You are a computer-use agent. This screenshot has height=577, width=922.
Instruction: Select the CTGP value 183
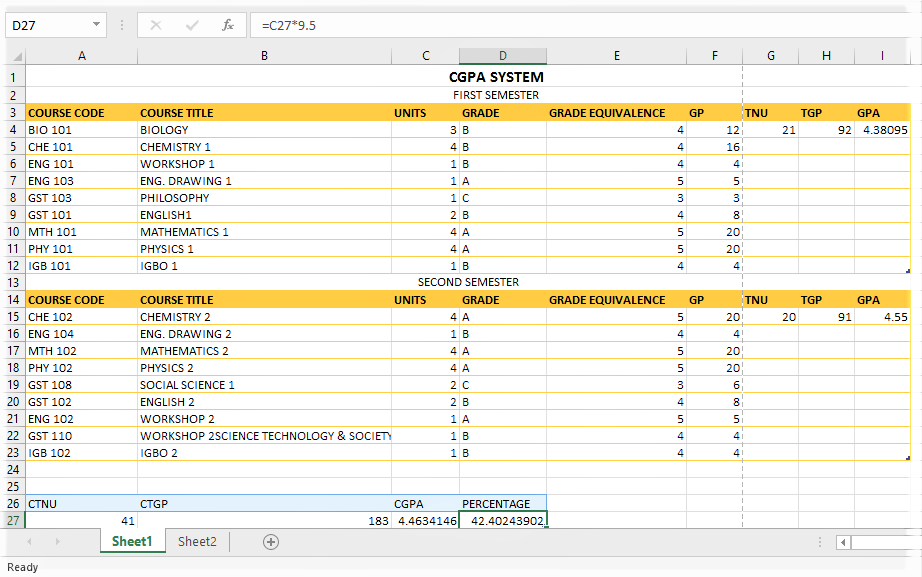pyautogui.click(x=264, y=521)
